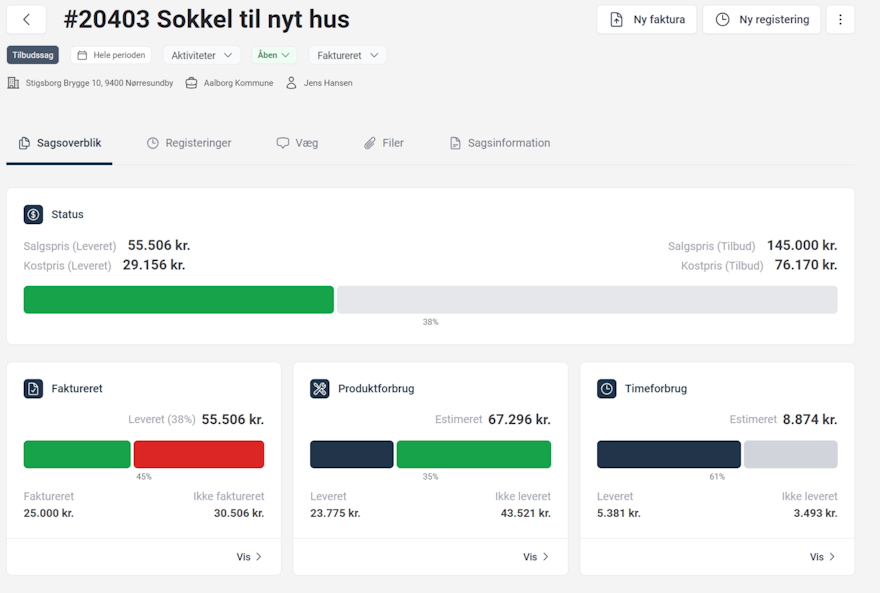This screenshot has width=880, height=593.
Task: Switch to the Registeringer tab
Action: tap(189, 143)
